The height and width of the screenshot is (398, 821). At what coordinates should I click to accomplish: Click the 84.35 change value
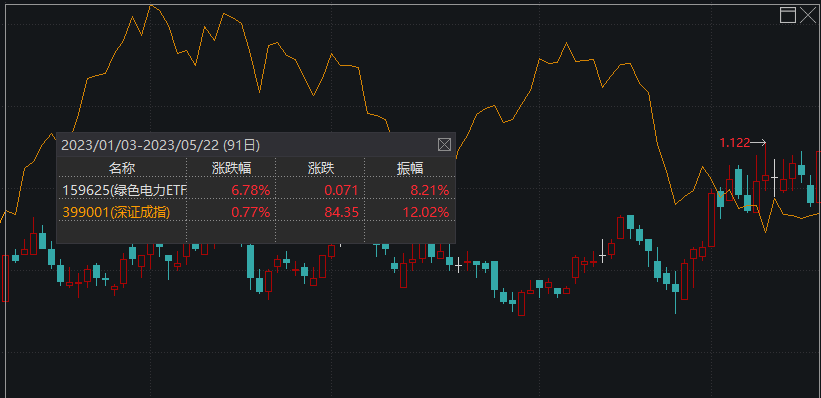pyautogui.click(x=341, y=212)
